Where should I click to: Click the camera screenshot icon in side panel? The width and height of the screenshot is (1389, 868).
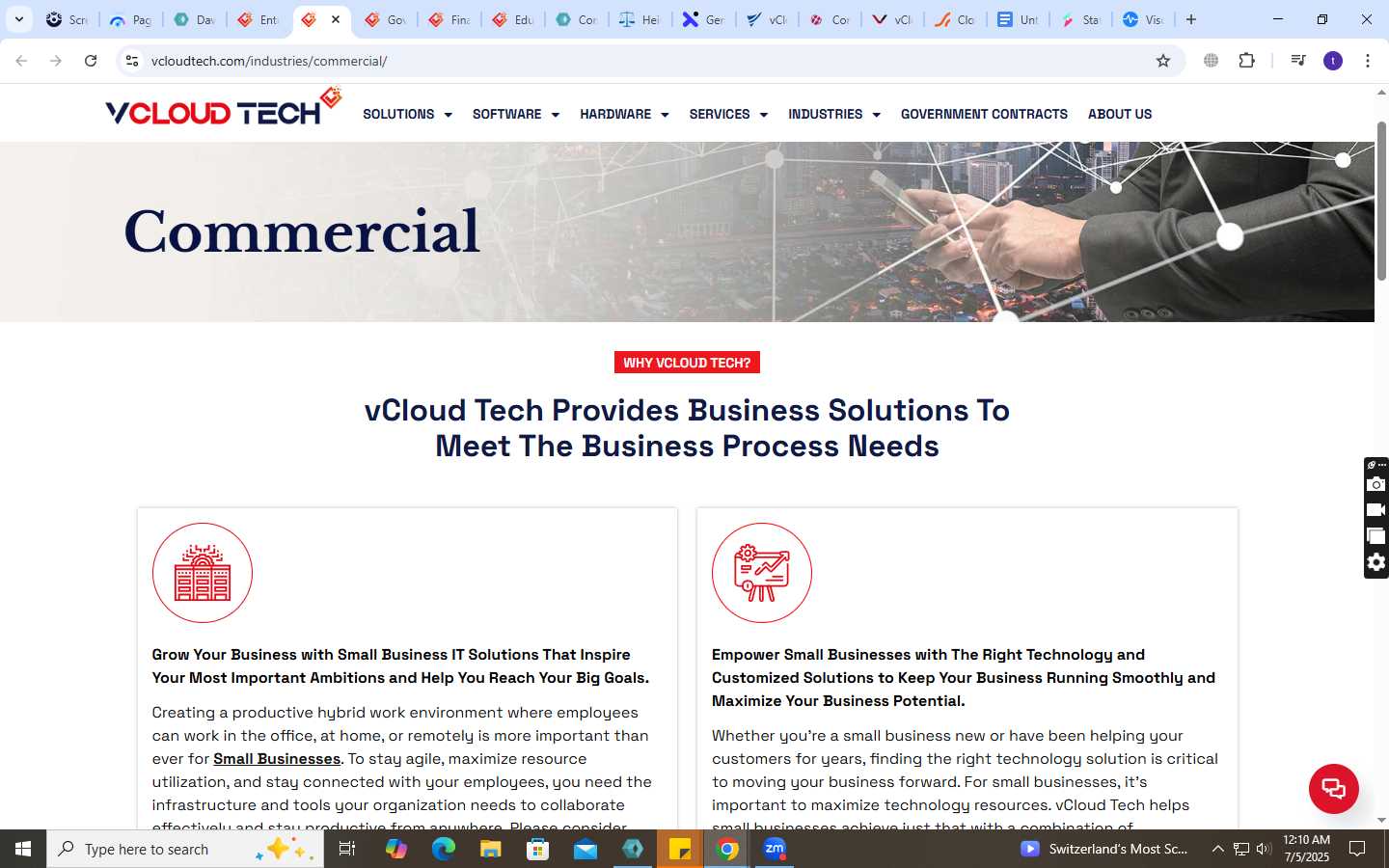click(x=1376, y=484)
